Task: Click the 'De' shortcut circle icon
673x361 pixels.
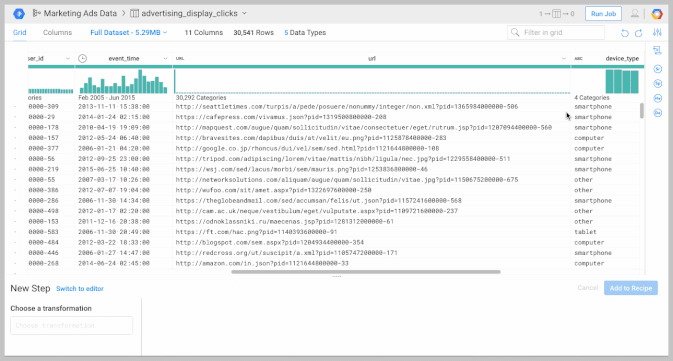Action: (x=658, y=113)
